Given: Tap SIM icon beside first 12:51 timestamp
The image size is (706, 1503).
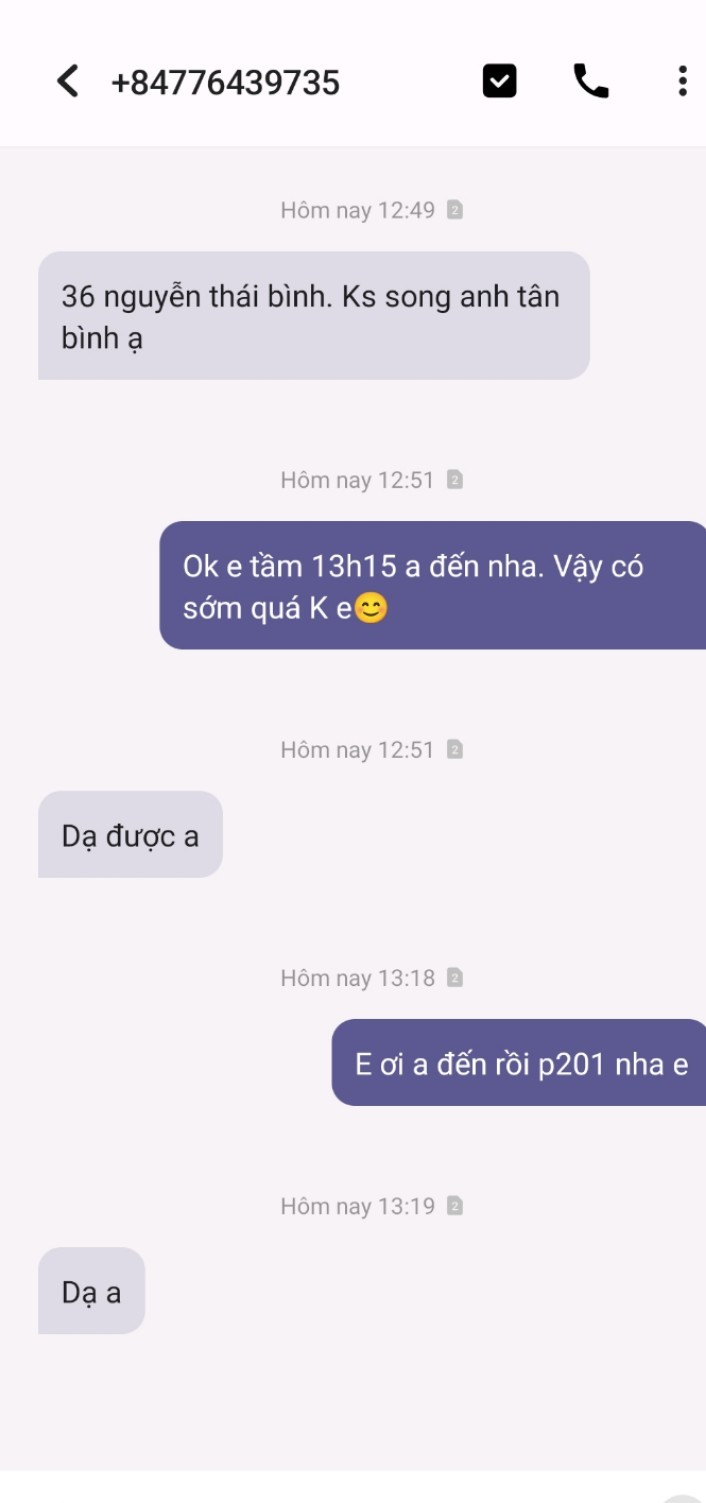Looking at the screenshot, I should 454,480.
